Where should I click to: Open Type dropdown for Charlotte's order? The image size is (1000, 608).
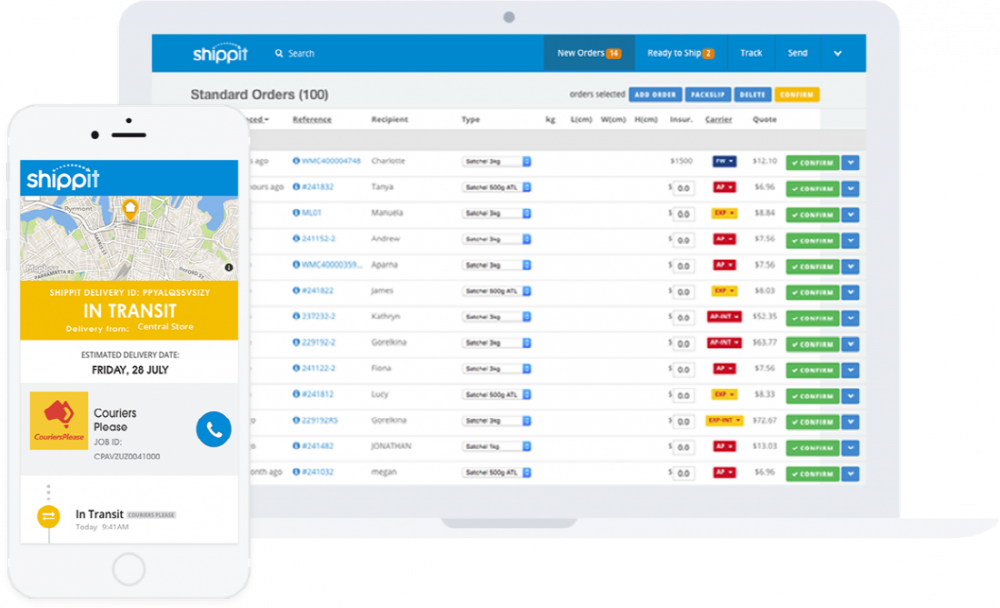coord(496,161)
